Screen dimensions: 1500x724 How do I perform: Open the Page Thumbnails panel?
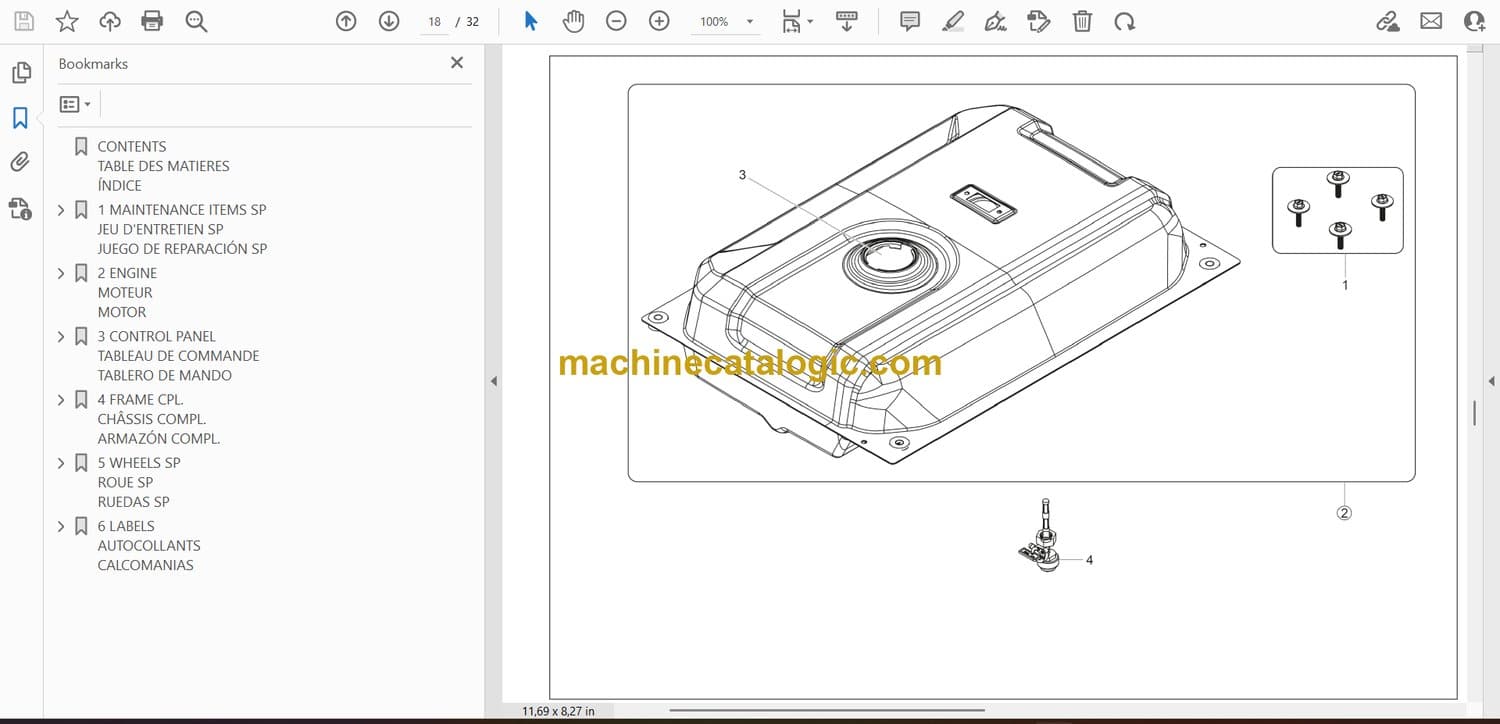pyautogui.click(x=21, y=73)
